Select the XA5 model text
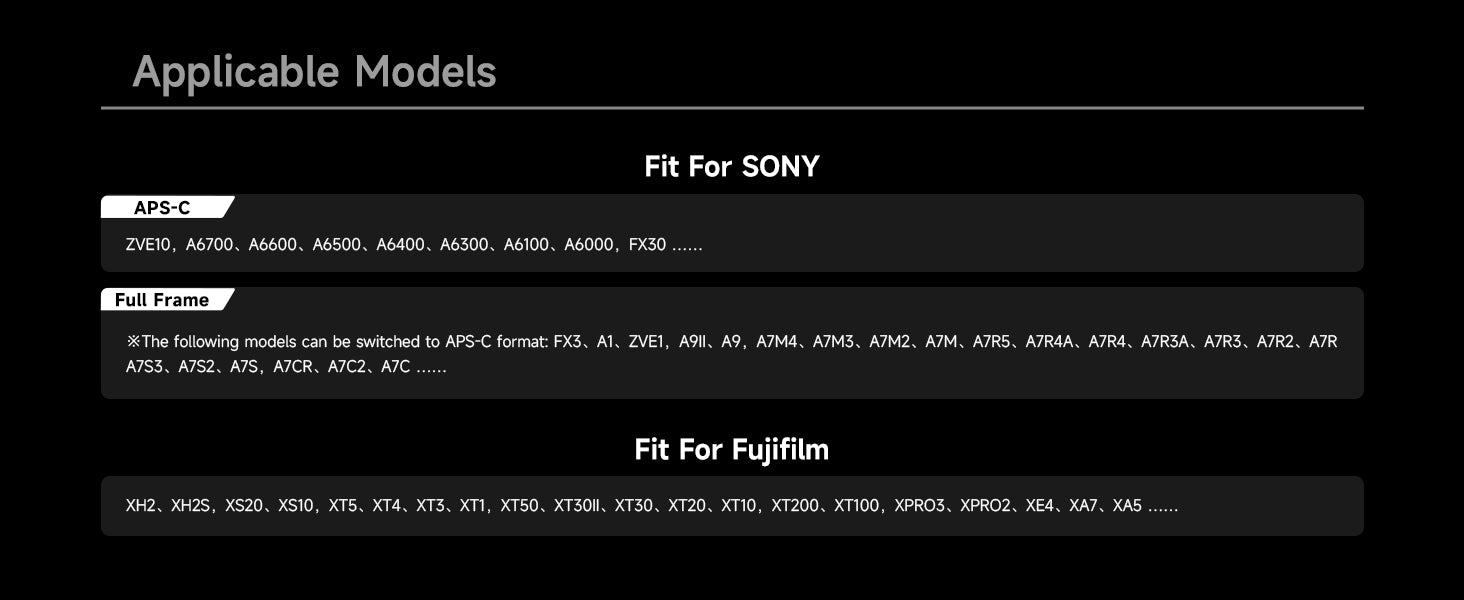Viewport: 1464px width, 600px height. pyautogui.click(x=1127, y=506)
